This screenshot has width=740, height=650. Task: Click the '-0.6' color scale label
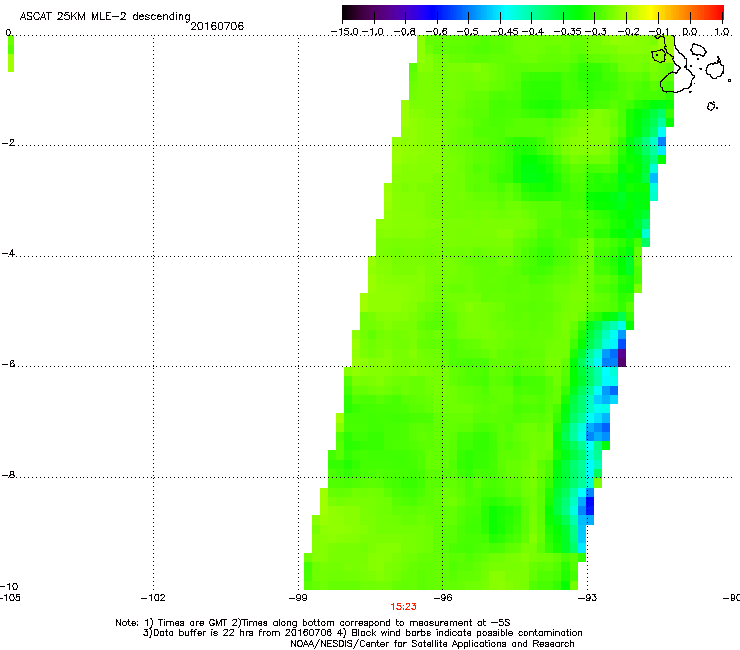437,32
